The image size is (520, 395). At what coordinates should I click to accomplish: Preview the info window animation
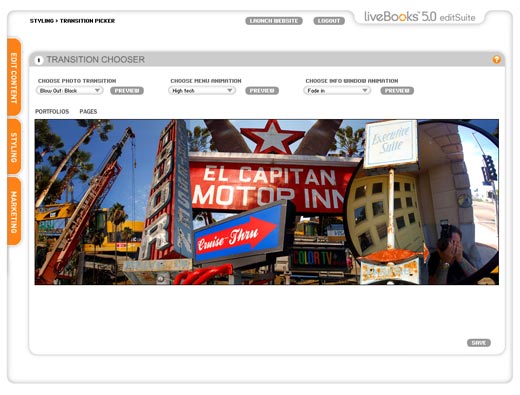tap(397, 91)
